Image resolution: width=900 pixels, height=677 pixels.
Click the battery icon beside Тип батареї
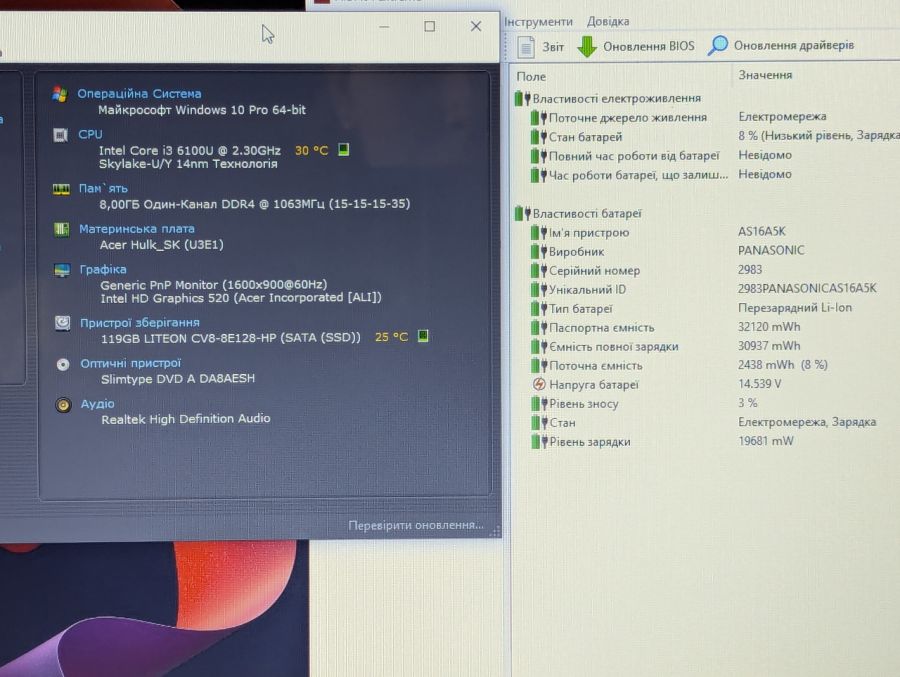pyautogui.click(x=539, y=308)
